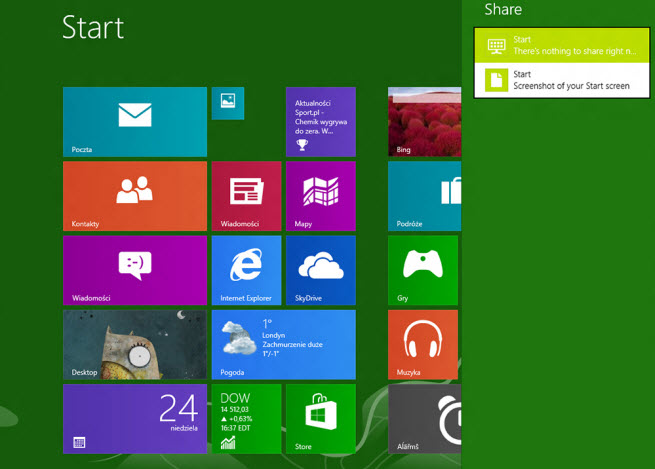Open the red Wiadomości news tile
Image resolution: width=655 pixels, height=469 pixels.
246,196
